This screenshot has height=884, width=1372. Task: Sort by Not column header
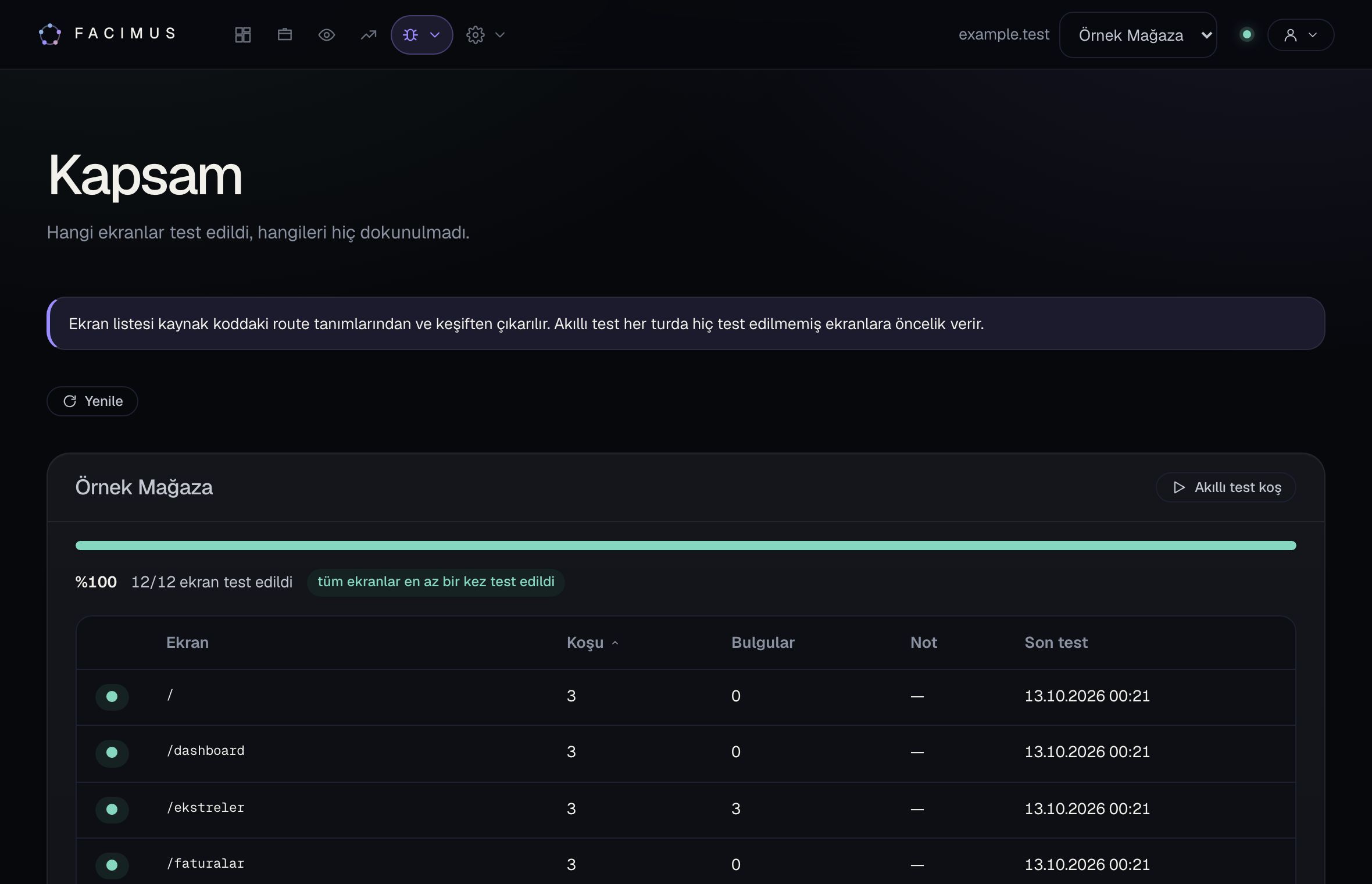point(924,643)
